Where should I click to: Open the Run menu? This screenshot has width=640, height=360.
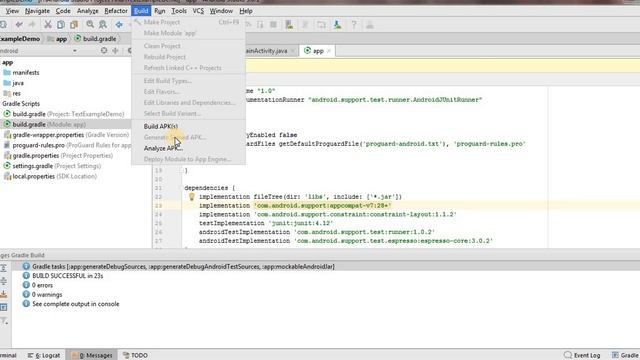coord(160,11)
